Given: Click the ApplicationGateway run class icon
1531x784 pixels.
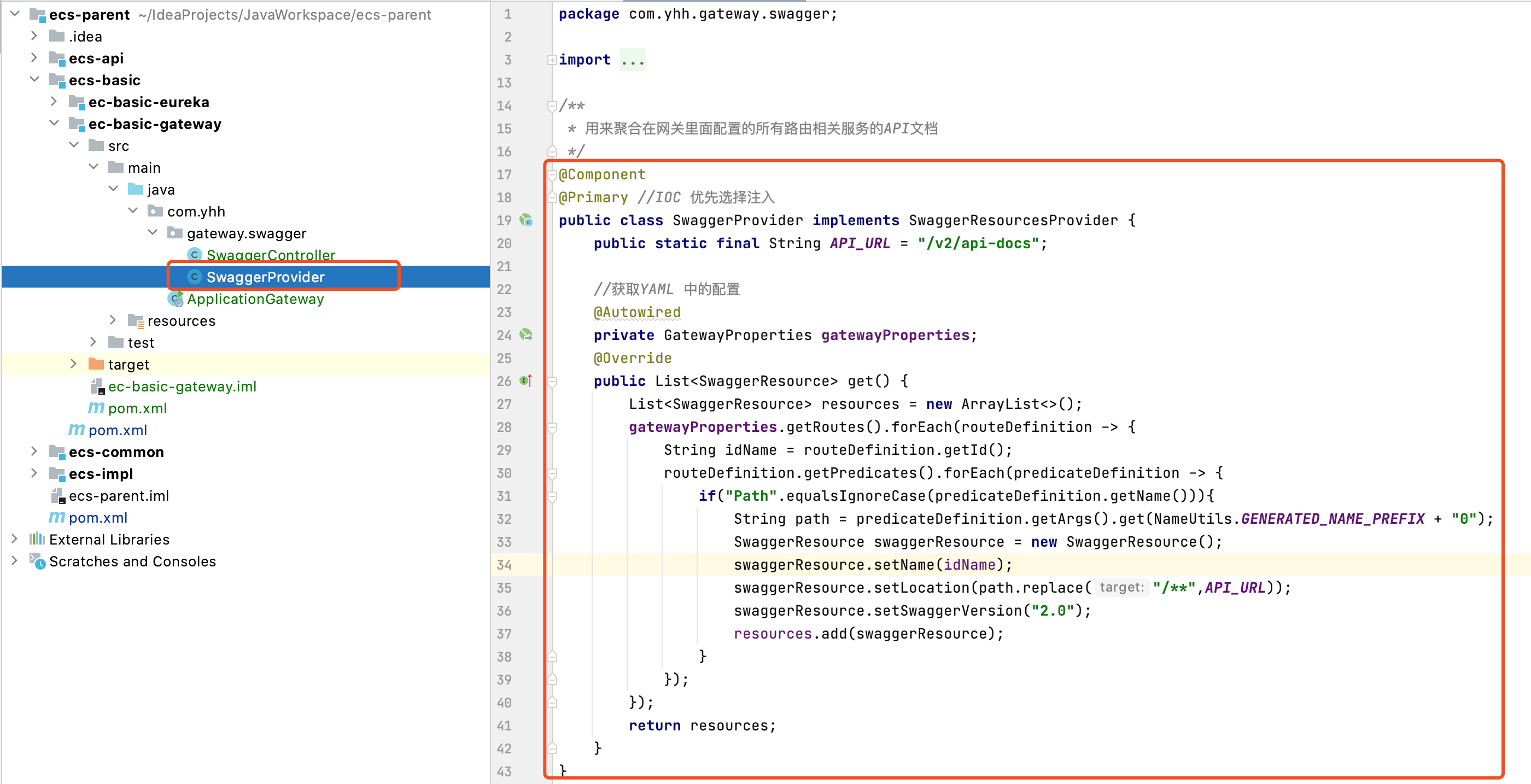Looking at the screenshot, I should tap(176, 299).
